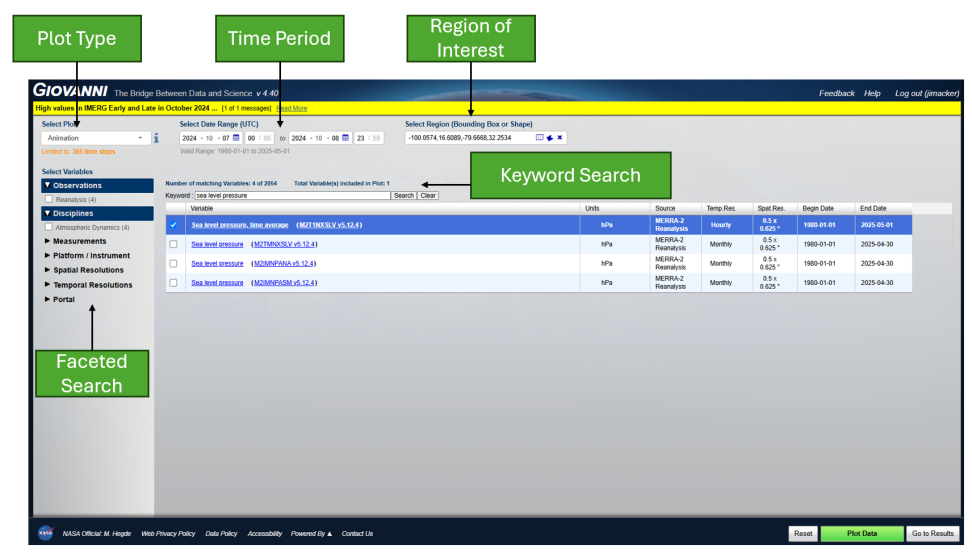Collapse the Observations facet
This screenshot has height=553, width=972.
click(x=97, y=185)
